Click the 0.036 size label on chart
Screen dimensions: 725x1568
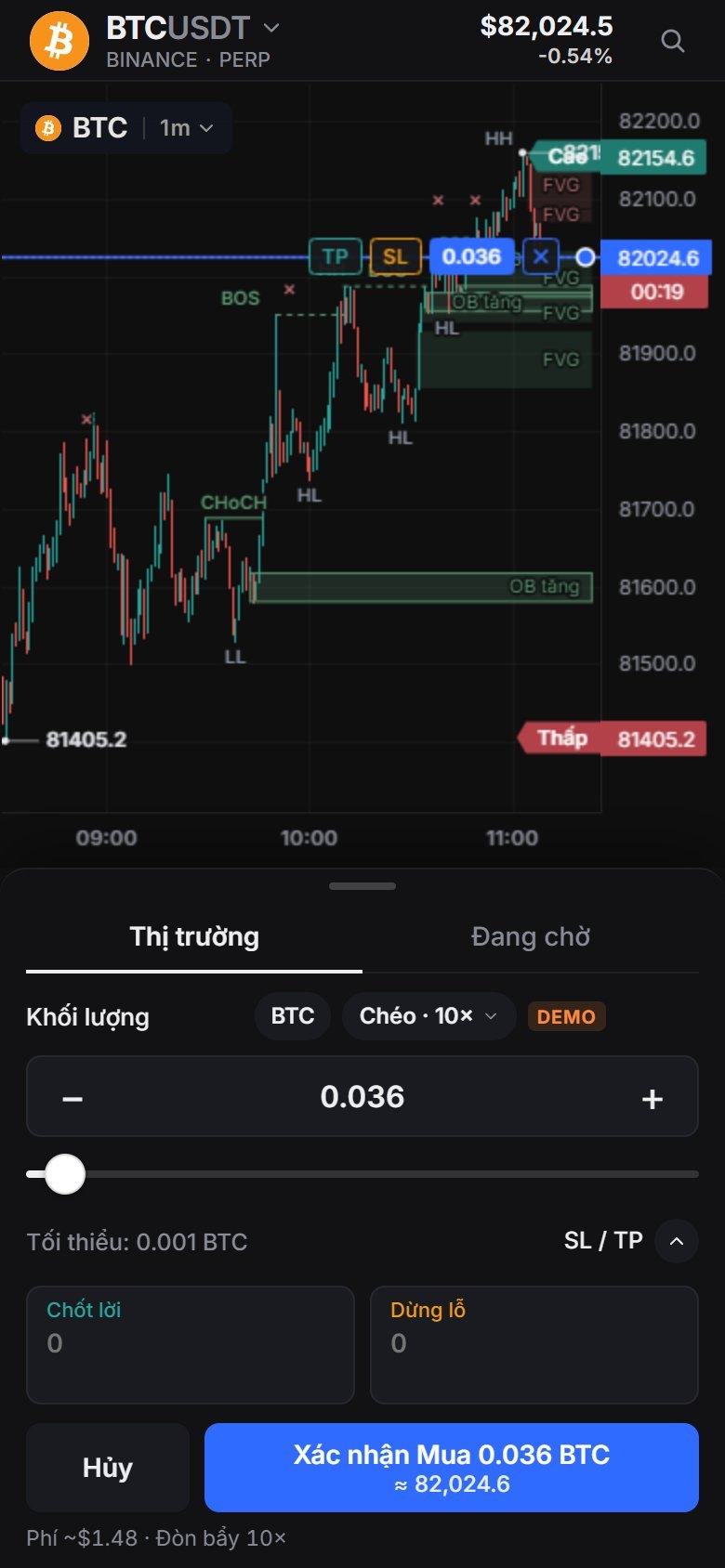tap(471, 256)
